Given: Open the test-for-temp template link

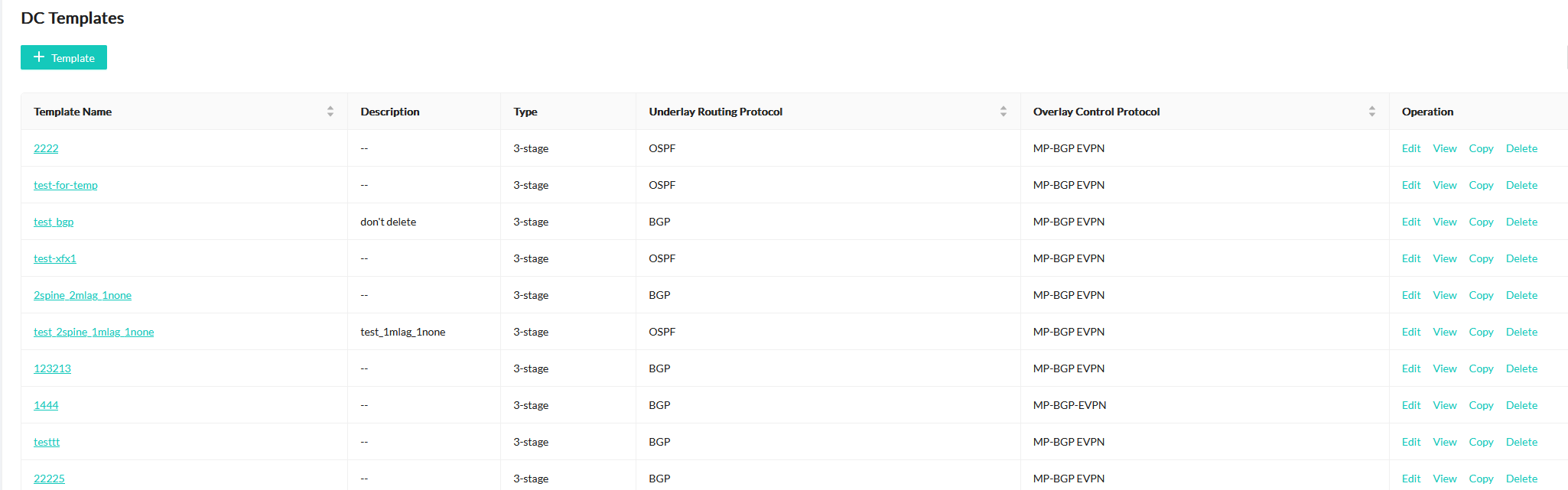Looking at the screenshot, I should tap(66, 185).
